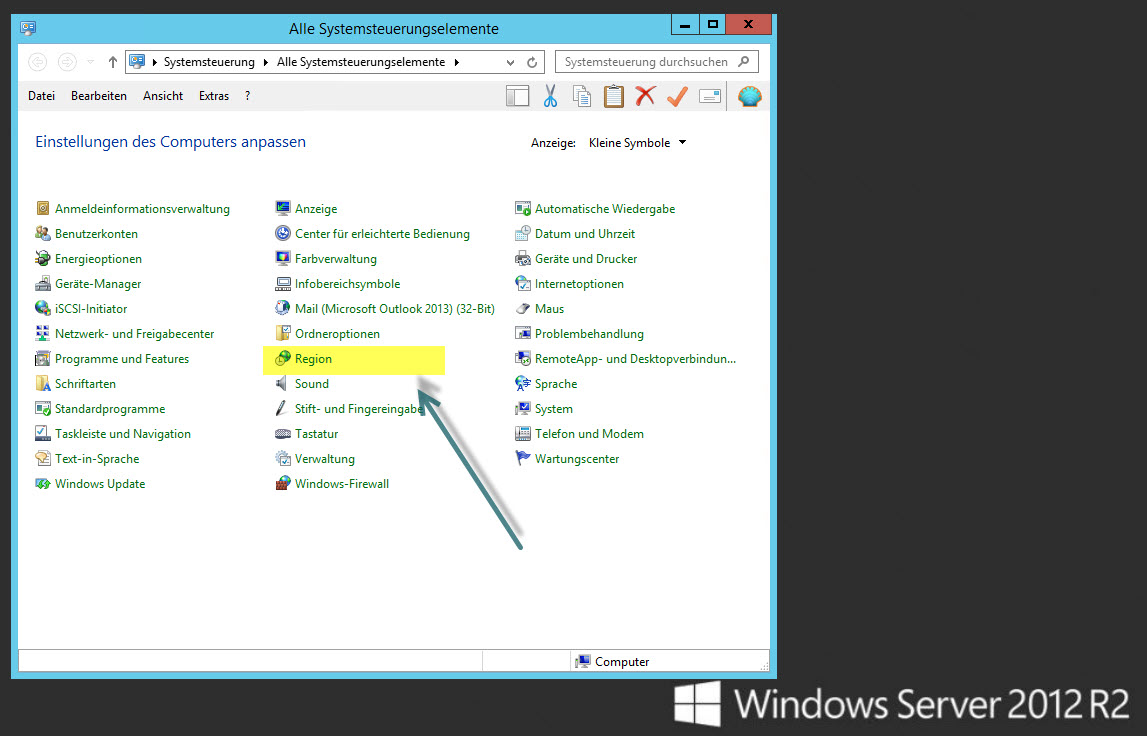Open Region settings link
1147x736 pixels.
(x=313, y=358)
